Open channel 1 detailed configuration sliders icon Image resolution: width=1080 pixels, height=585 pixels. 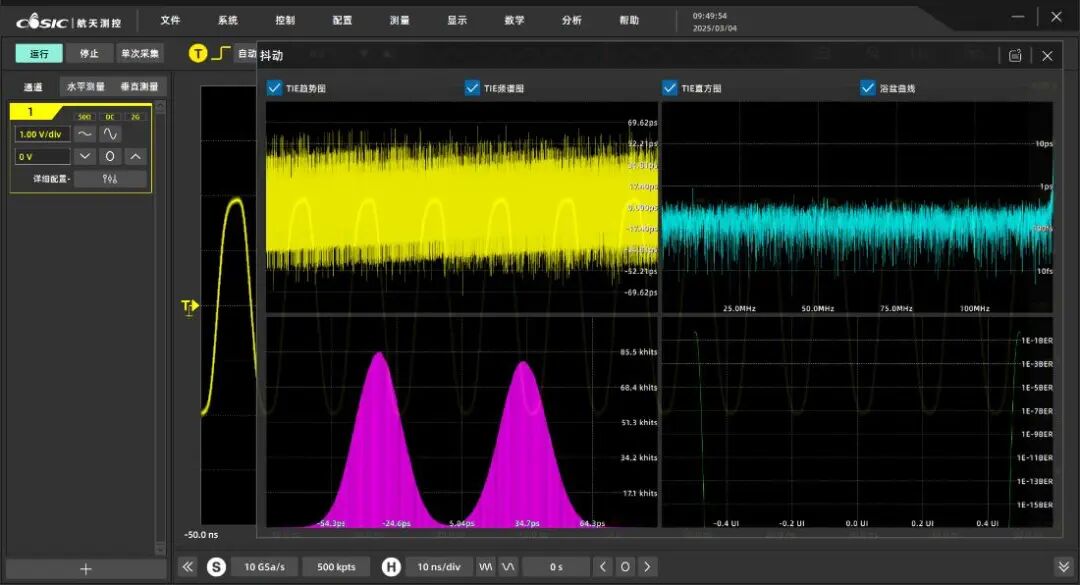(x=110, y=179)
